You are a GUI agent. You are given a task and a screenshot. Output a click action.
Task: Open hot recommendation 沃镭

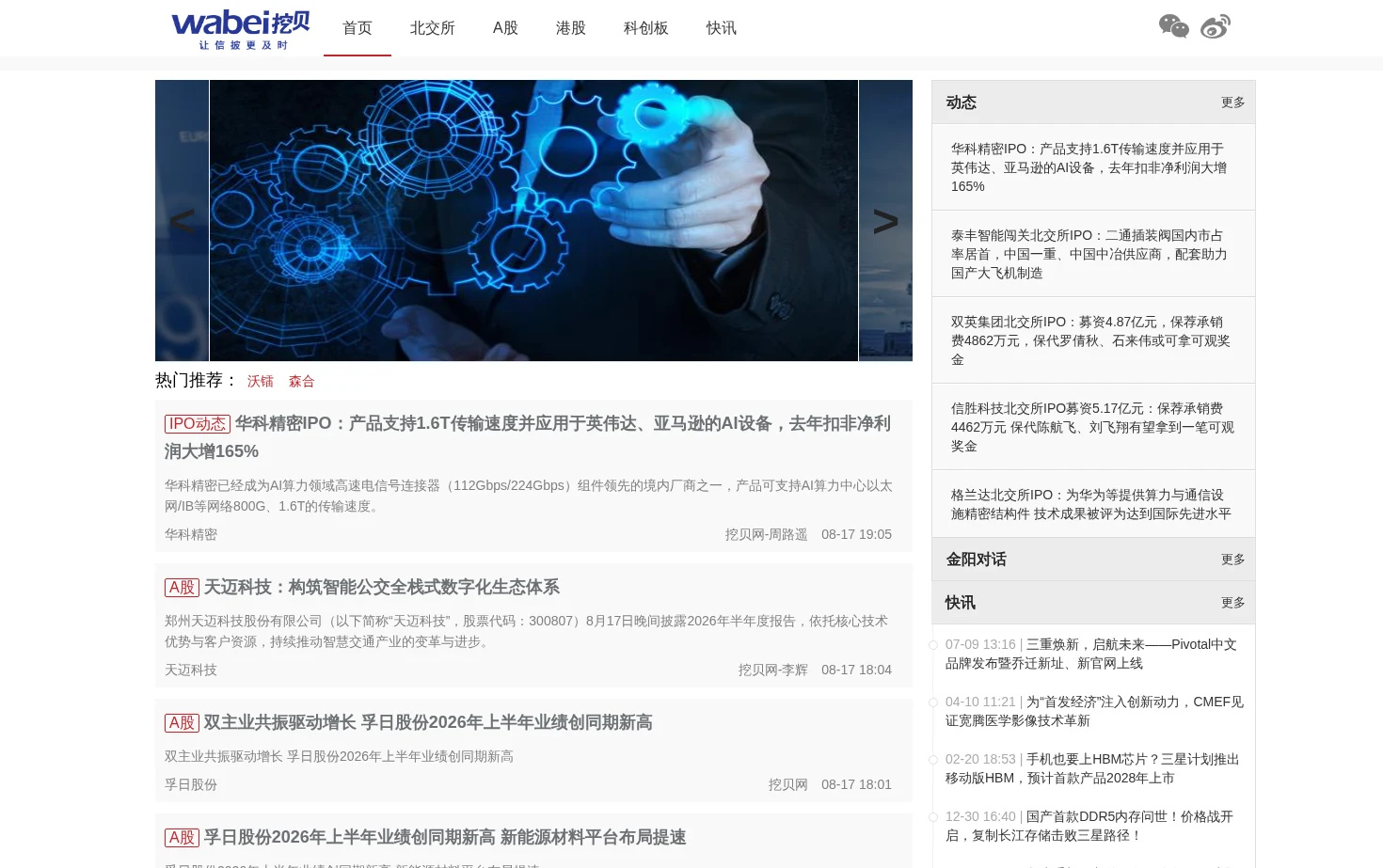(x=261, y=381)
